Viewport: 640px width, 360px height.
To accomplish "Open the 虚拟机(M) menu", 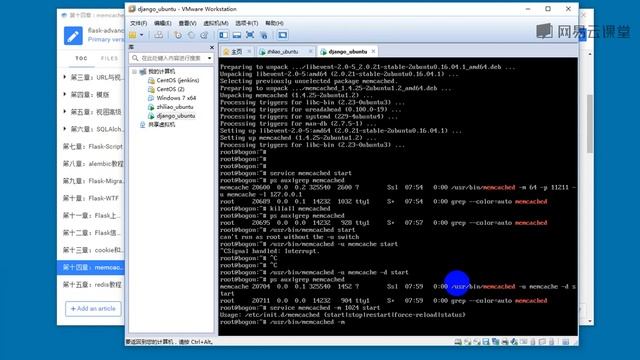I will coord(216,23).
